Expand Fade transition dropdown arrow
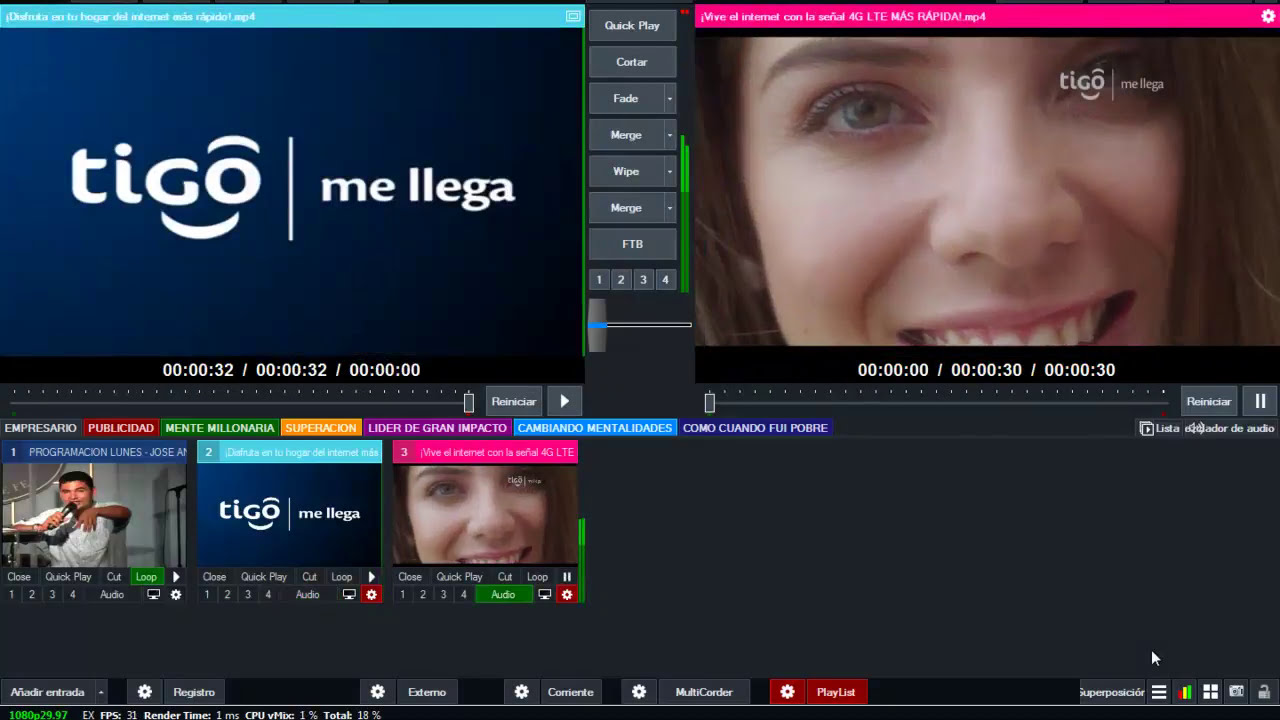Image resolution: width=1280 pixels, height=720 pixels. [670, 98]
